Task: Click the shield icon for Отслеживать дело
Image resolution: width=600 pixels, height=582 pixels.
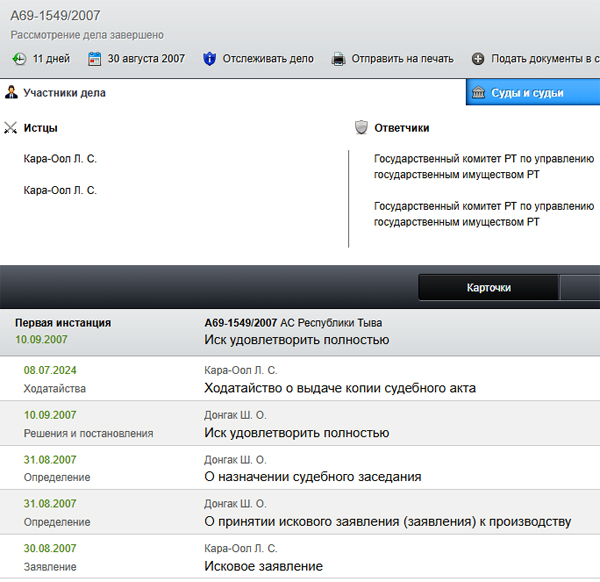Action: 209,59
